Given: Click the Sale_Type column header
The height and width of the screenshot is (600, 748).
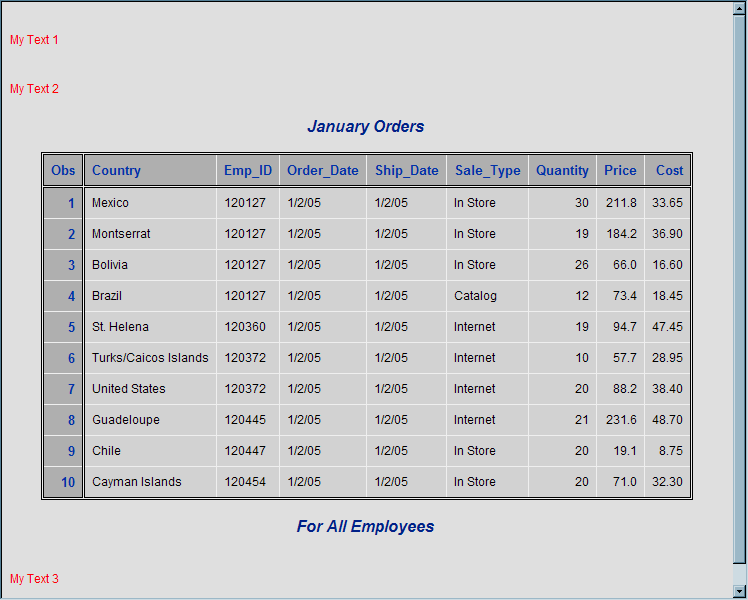Looking at the screenshot, I should tap(487, 171).
